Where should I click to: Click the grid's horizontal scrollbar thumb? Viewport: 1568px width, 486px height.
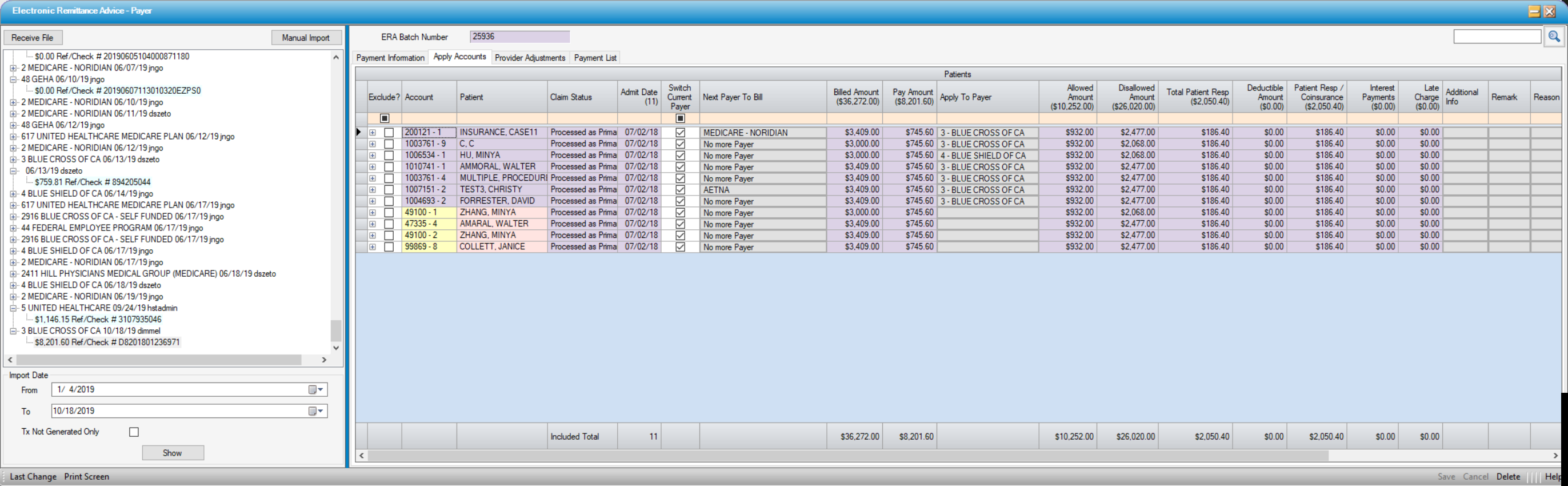coord(846,456)
